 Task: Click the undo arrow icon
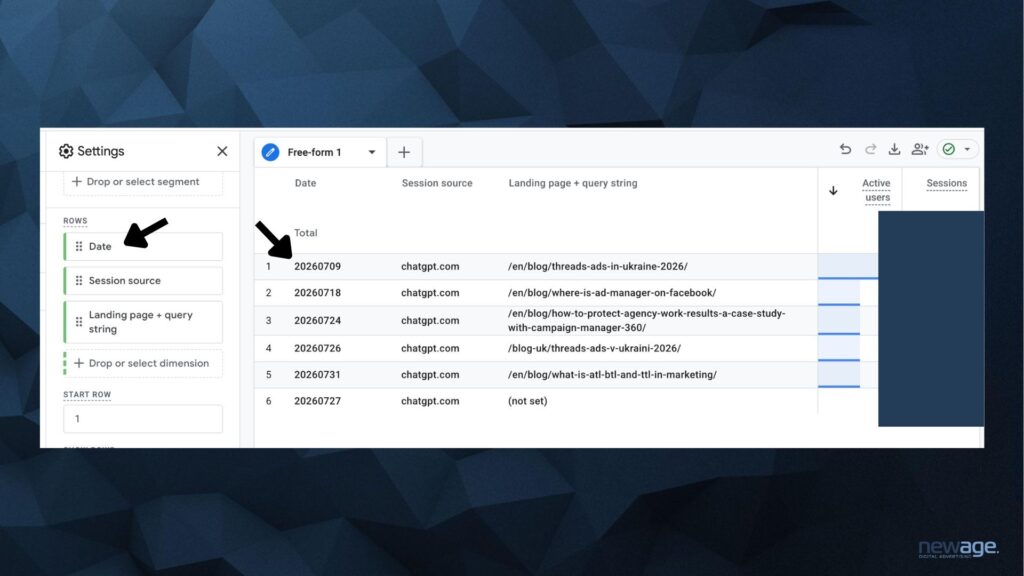click(x=845, y=149)
